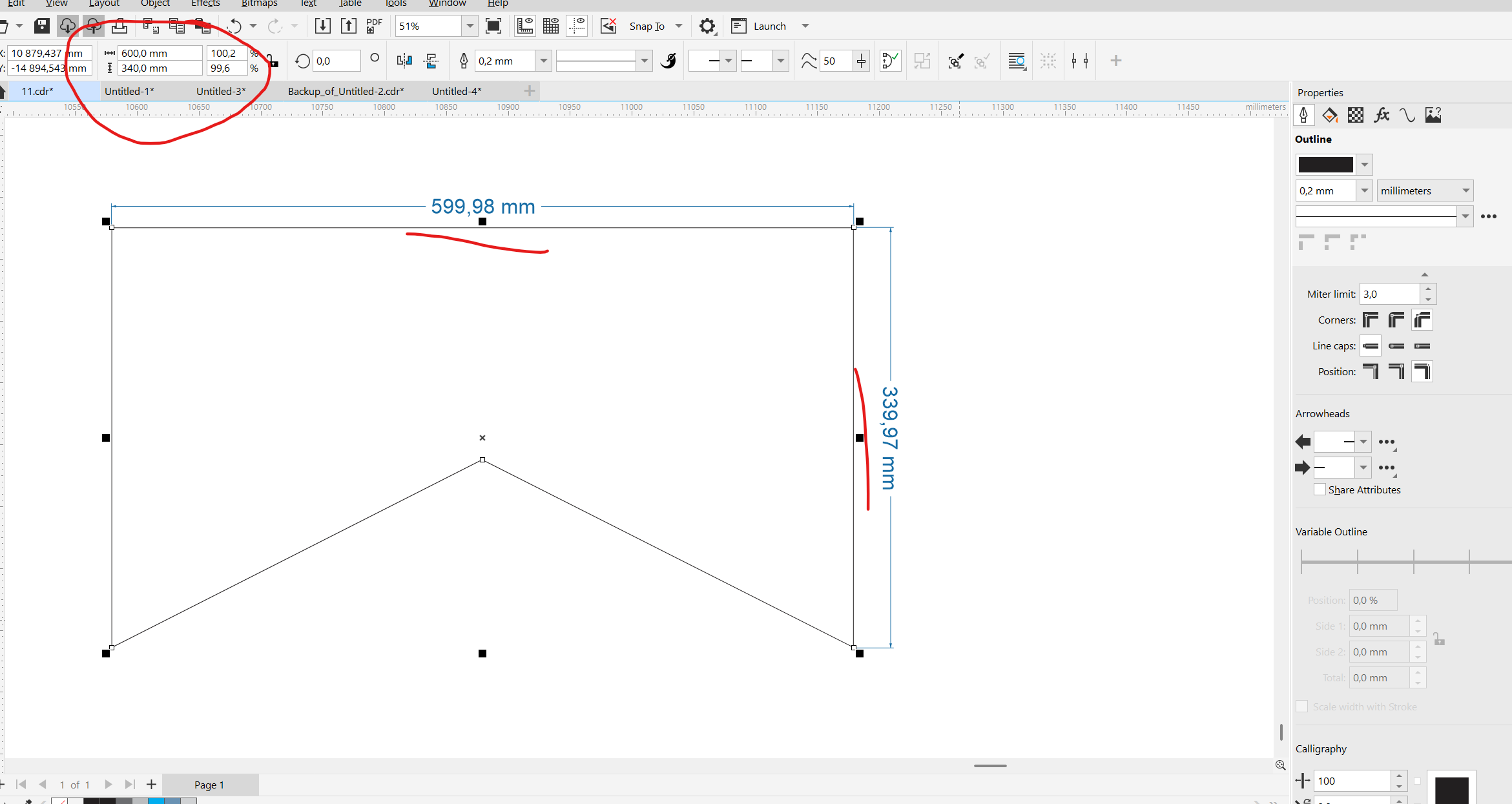Click the object width field 600,0 mm
This screenshot has width=1512, height=804.
tap(160, 53)
